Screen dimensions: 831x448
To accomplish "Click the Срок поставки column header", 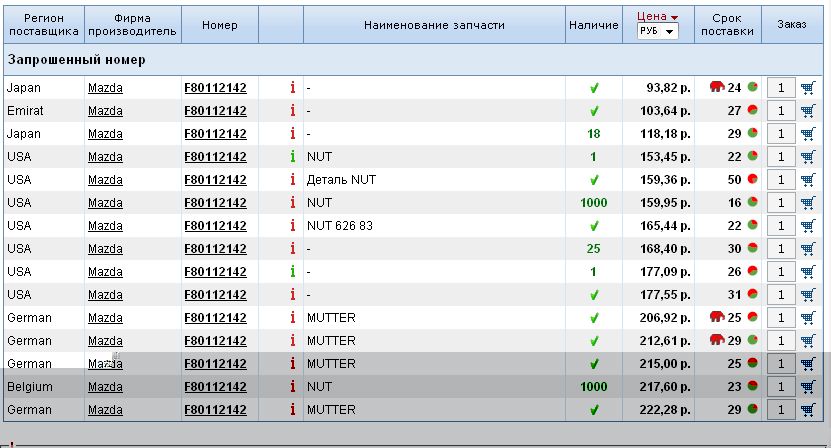I will 727,25.
